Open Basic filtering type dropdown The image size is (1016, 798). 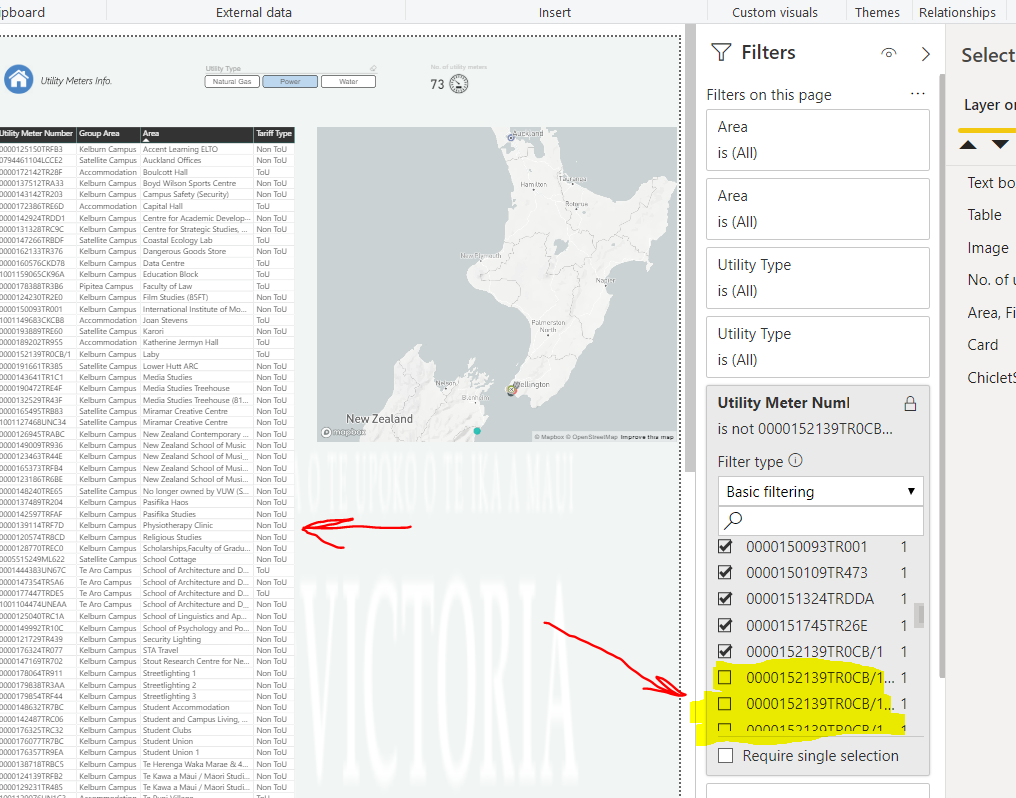click(x=820, y=492)
